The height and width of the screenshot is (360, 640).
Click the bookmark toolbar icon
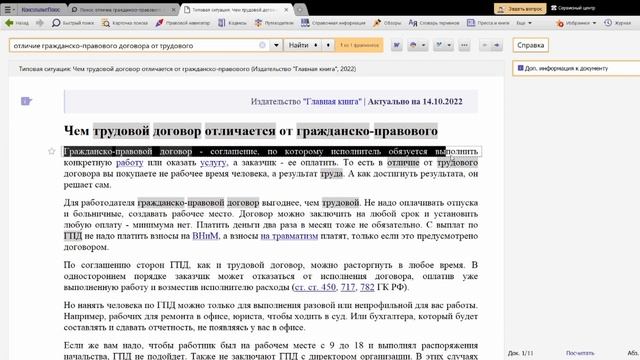(439, 45)
